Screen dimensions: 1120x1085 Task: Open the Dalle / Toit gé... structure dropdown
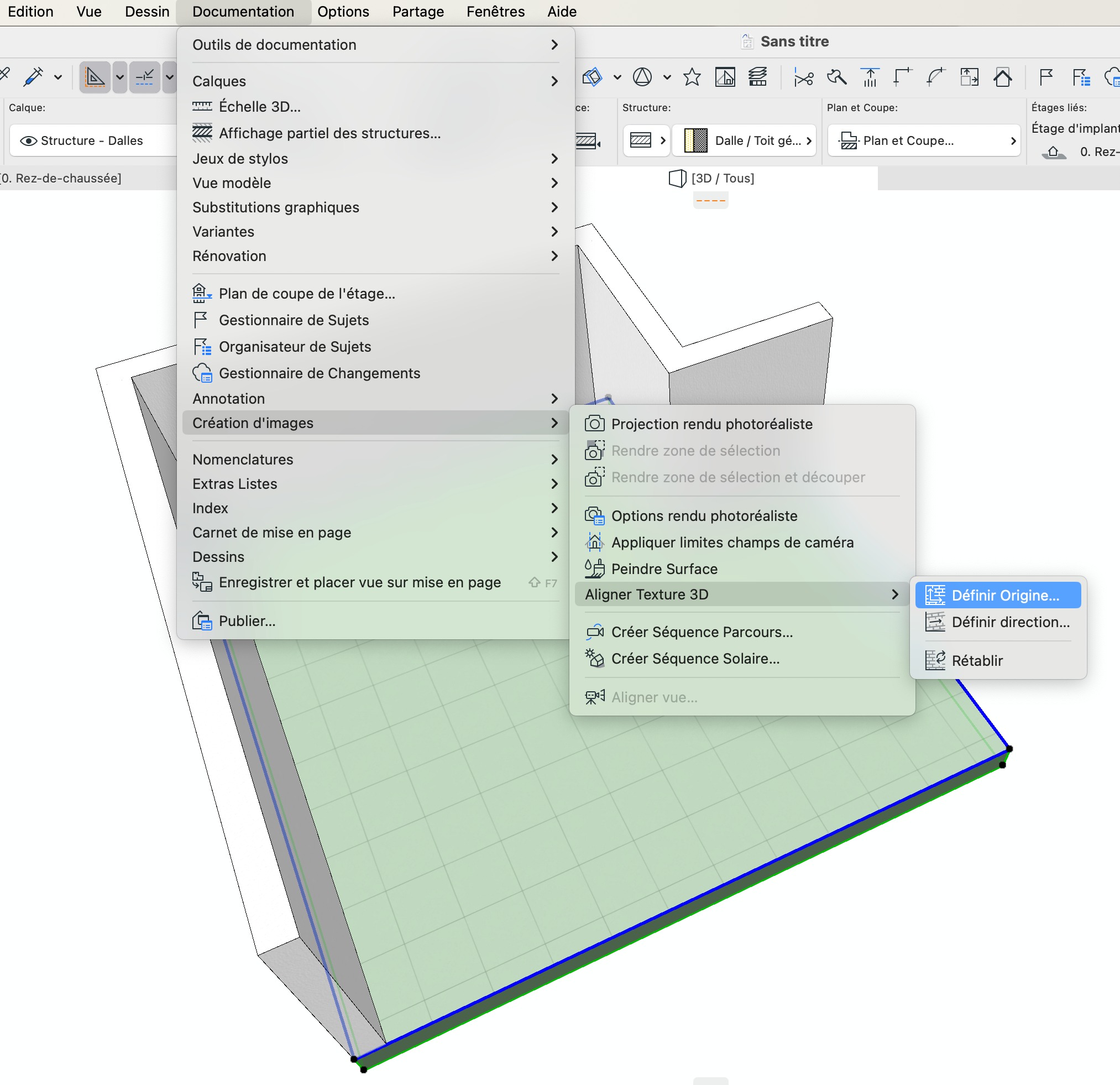pyautogui.click(x=744, y=140)
